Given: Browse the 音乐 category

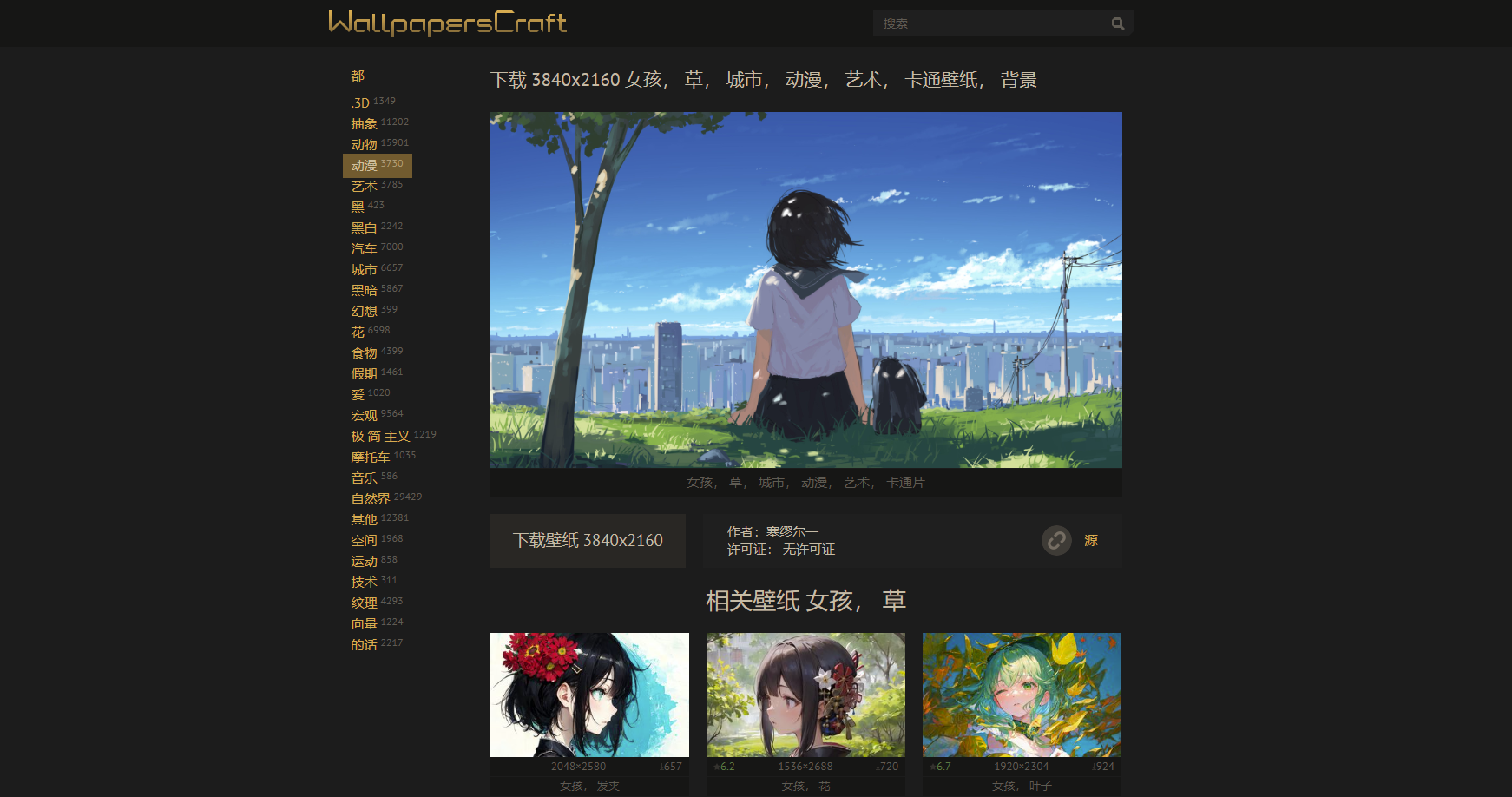Looking at the screenshot, I should click(x=364, y=478).
